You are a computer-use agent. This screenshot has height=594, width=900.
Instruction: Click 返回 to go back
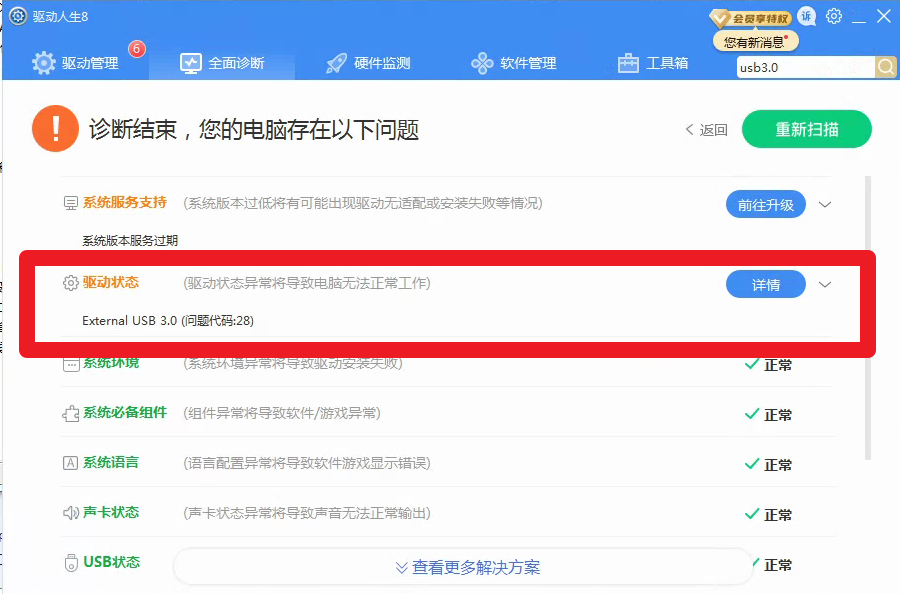point(707,130)
